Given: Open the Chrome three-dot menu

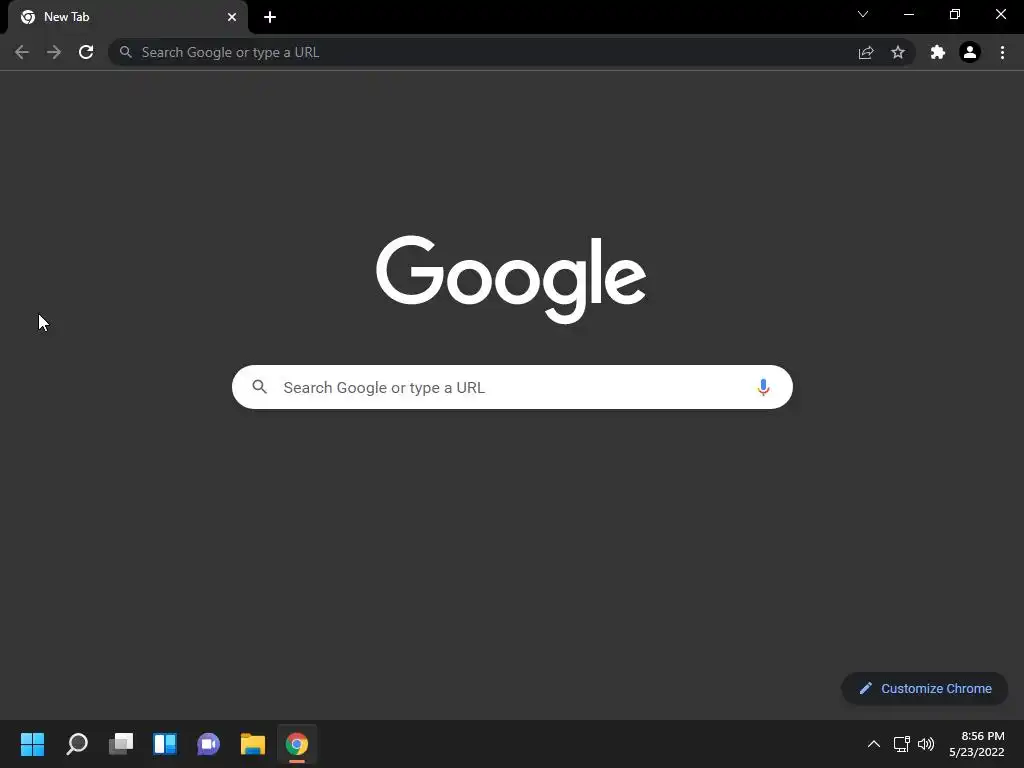Looking at the screenshot, I should coord(1002,52).
